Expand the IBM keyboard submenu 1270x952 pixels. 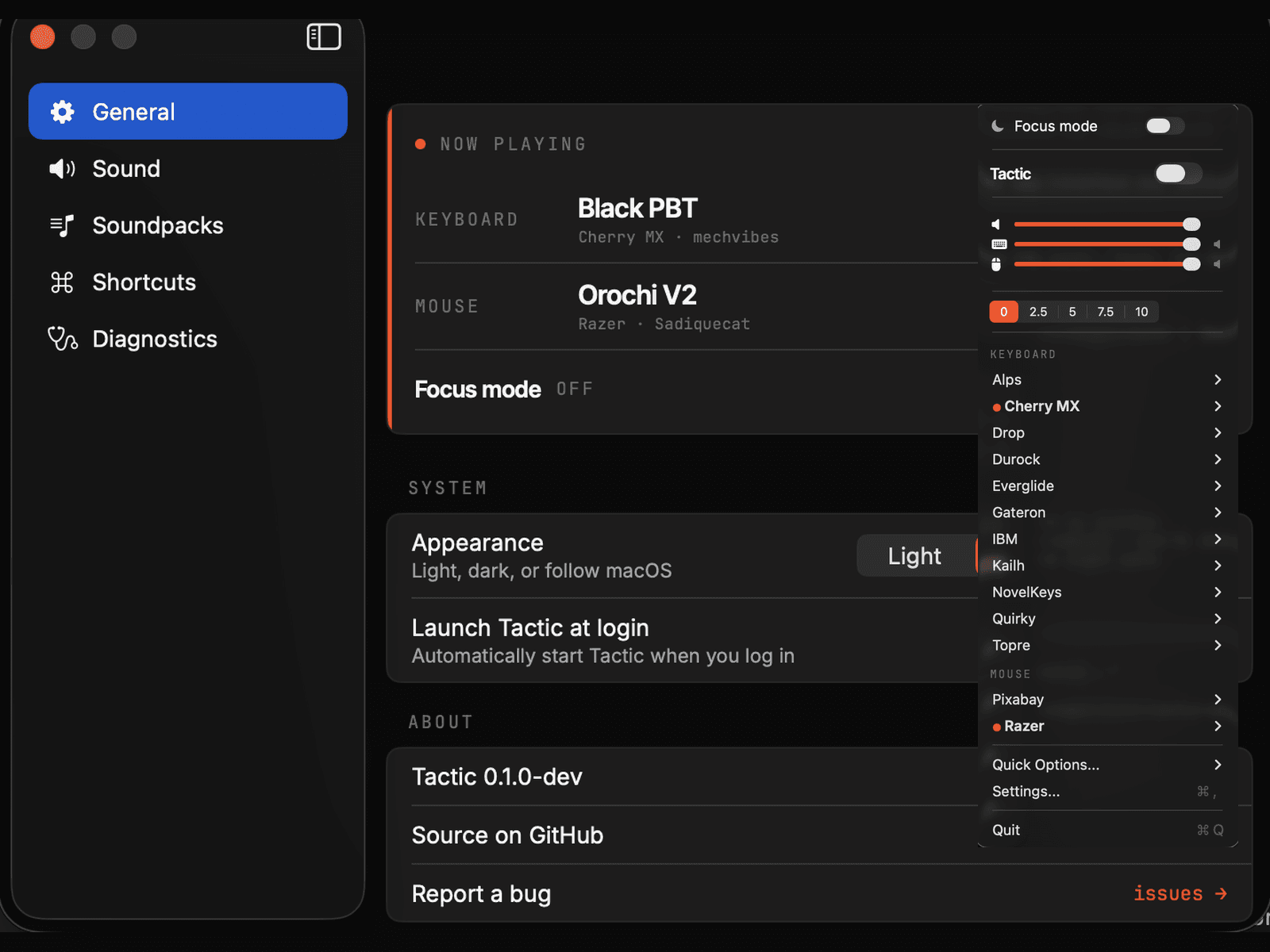[x=1106, y=539]
